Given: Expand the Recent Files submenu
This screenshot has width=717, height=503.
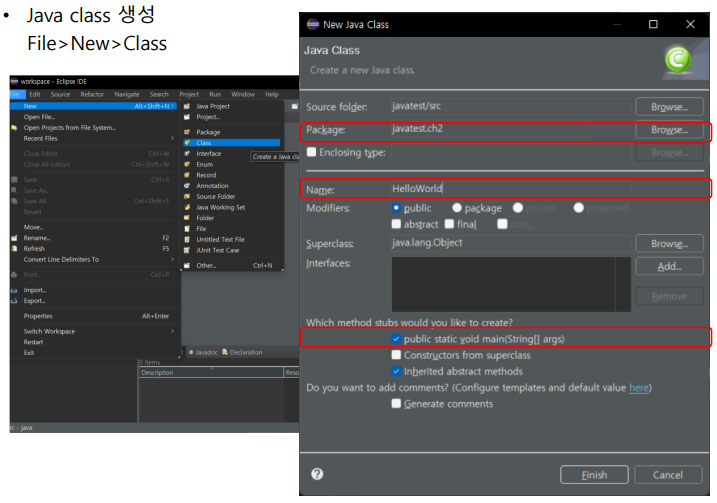Looking at the screenshot, I should [172, 138].
